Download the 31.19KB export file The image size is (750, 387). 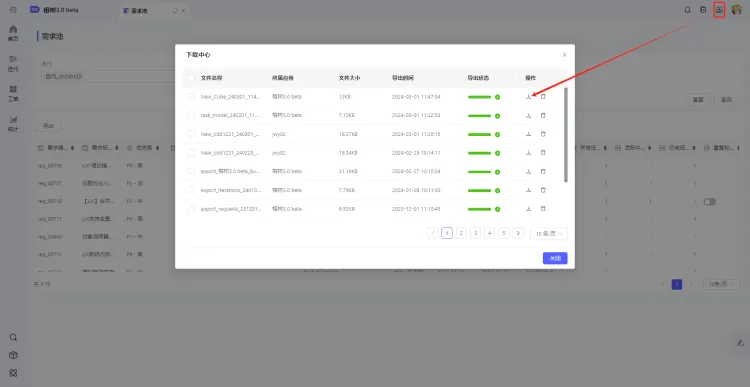tap(529, 171)
